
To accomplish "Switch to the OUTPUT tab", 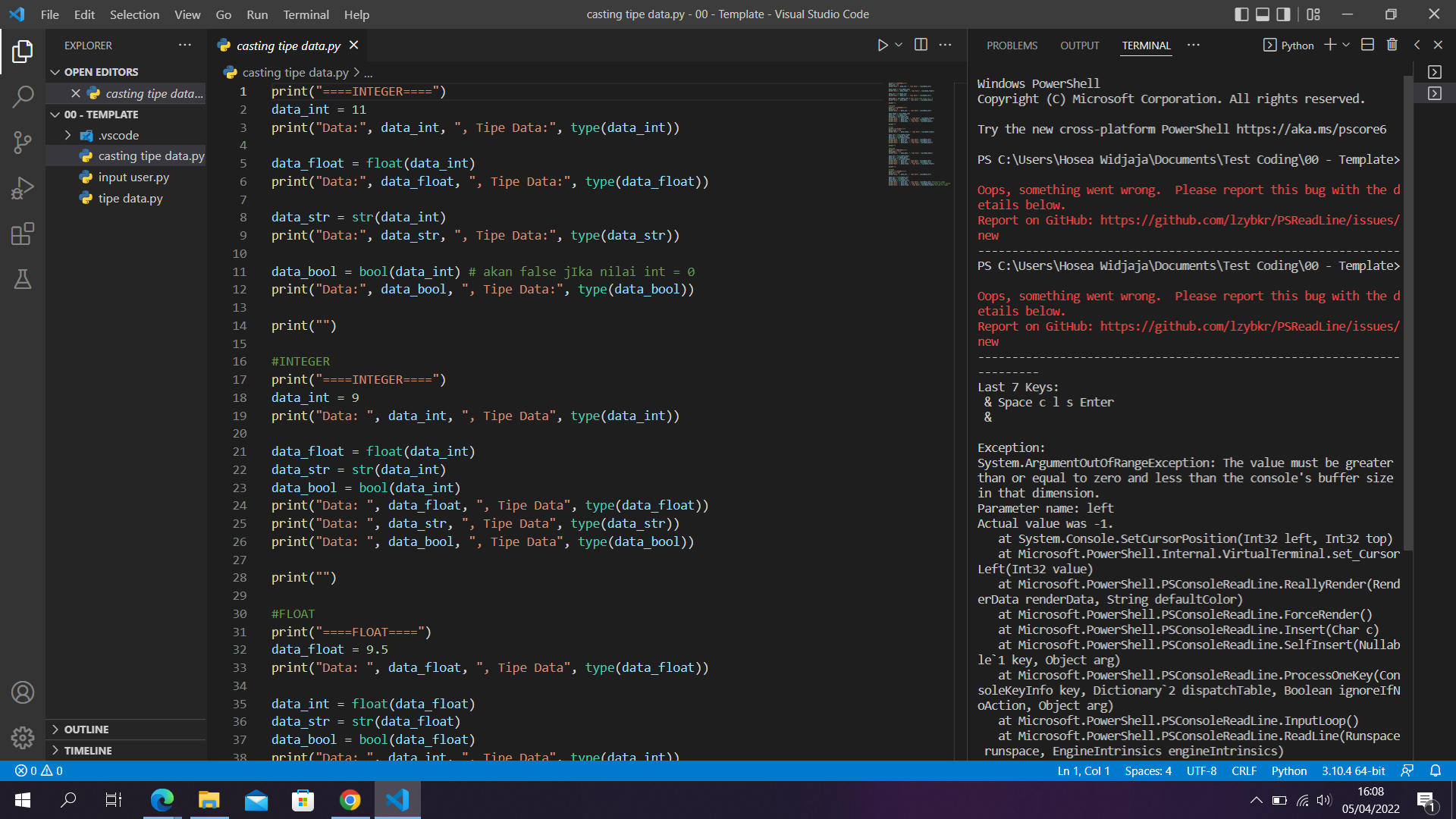I will 1079,45.
